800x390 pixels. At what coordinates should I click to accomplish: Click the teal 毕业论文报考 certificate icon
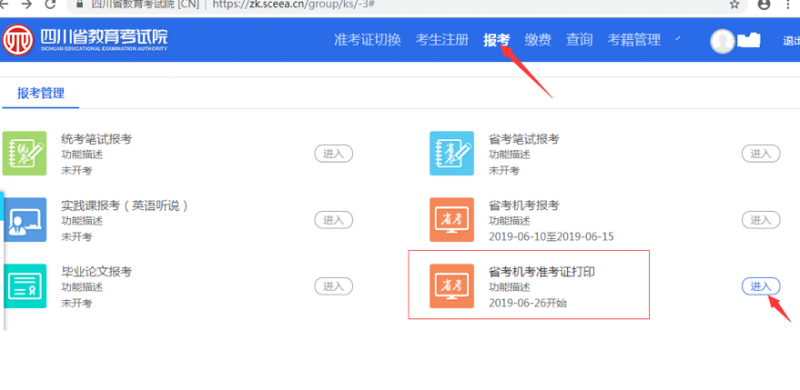coord(24,286)
